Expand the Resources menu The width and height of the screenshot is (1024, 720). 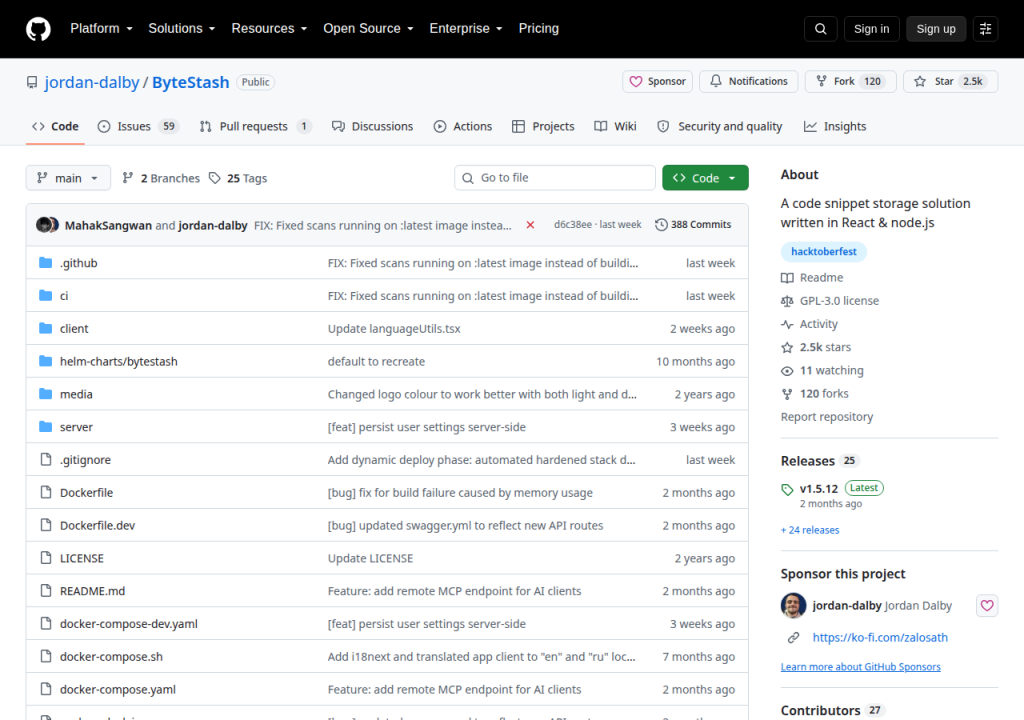click(x=269, y=29)
